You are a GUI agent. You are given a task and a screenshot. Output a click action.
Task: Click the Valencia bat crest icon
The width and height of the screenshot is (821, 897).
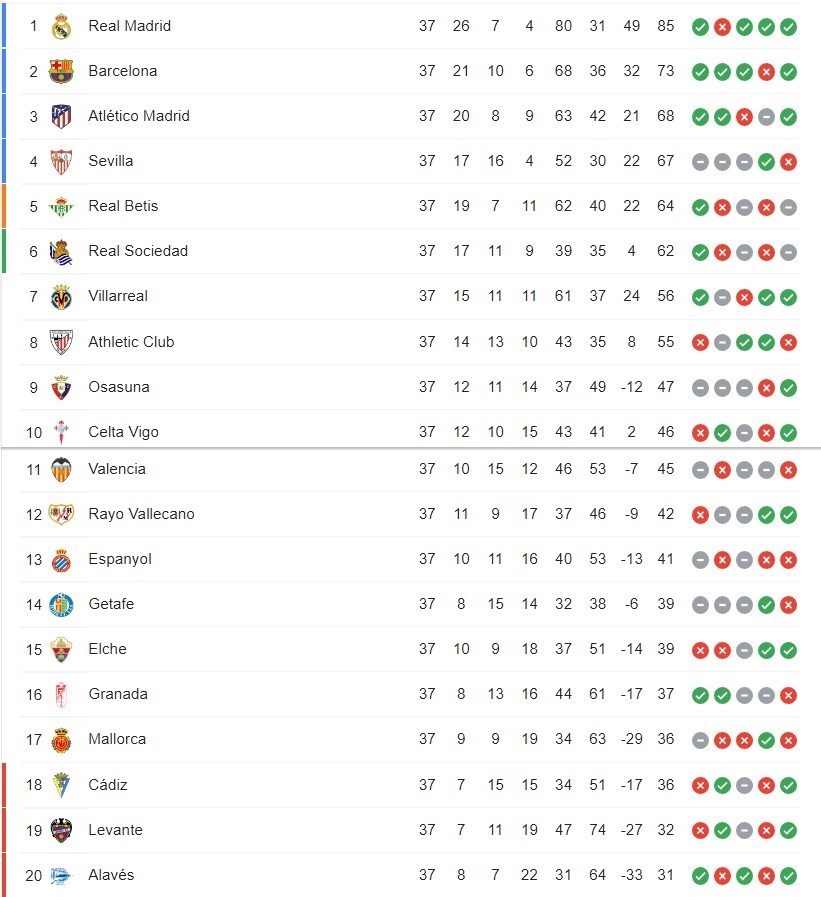pyautogui.click(x=61, y=469)
